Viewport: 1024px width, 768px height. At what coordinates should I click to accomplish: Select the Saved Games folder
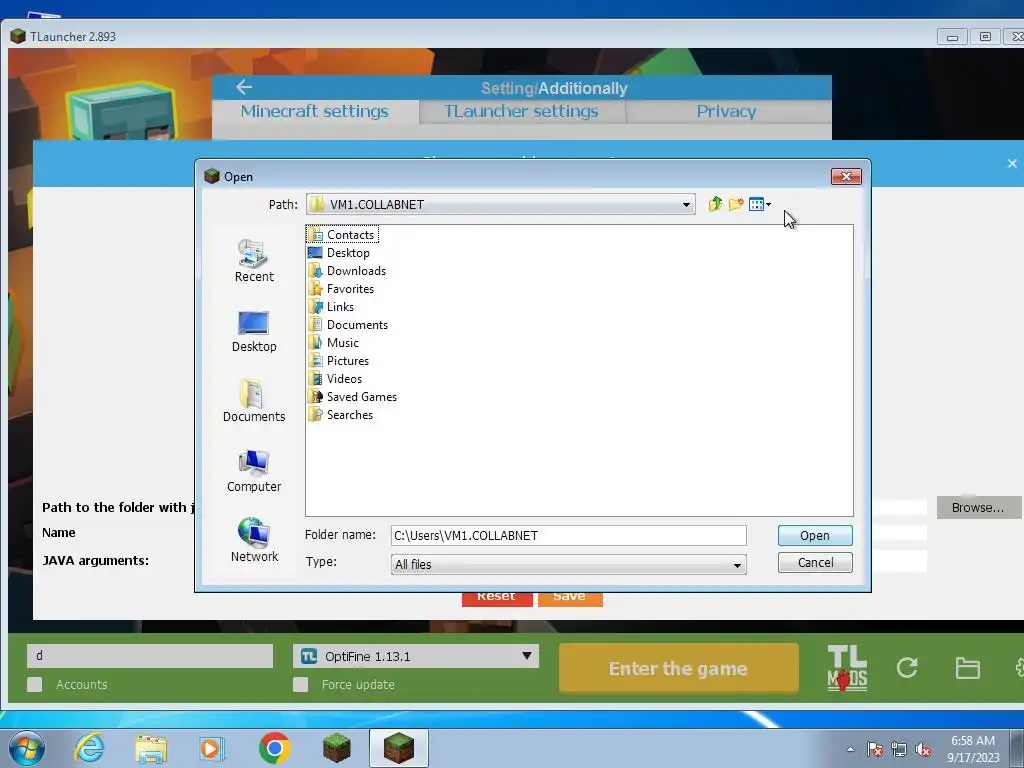(352, 396)
